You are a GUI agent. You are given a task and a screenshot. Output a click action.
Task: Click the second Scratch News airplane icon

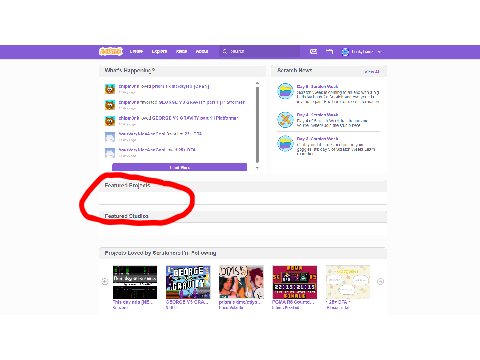[x=285, y=120]
